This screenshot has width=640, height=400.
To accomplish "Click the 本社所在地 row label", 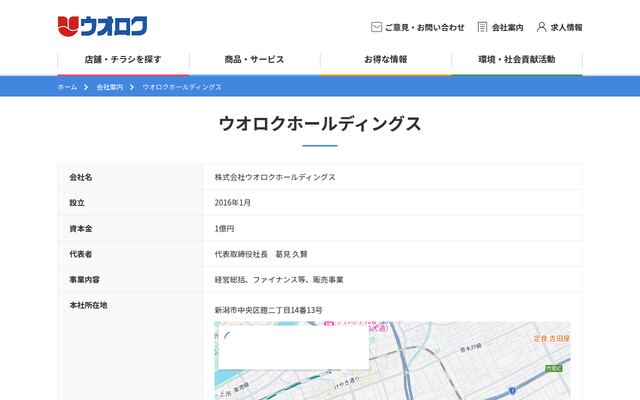I will (x=88, y=305).
